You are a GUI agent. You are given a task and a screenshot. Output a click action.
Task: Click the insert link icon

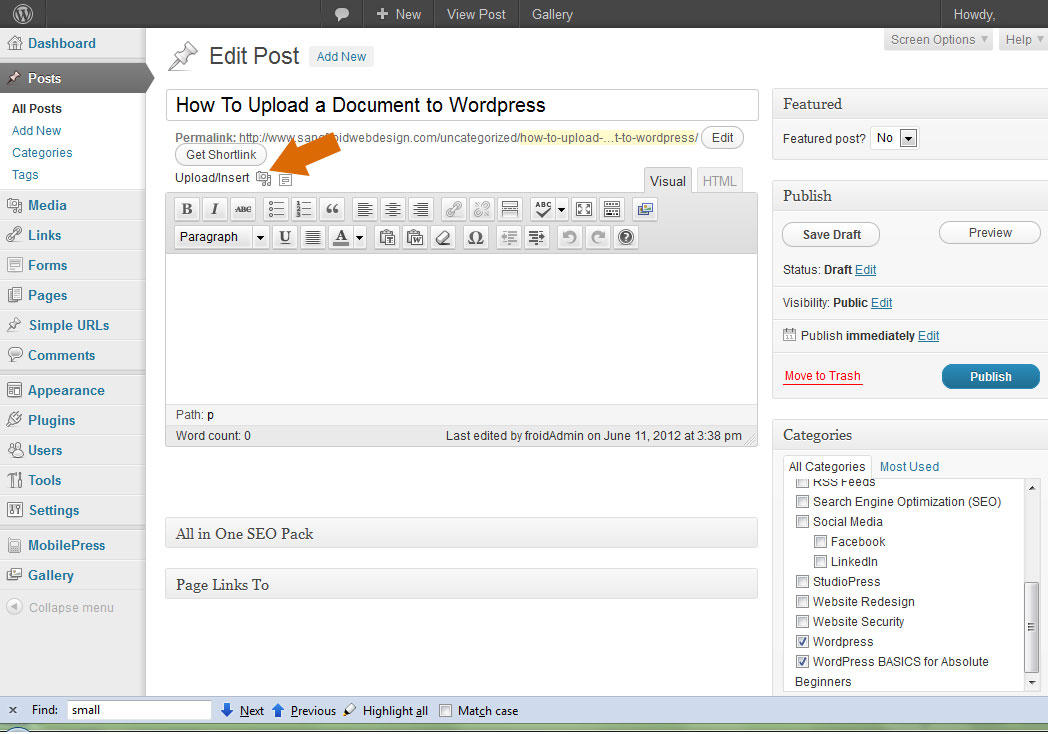click(454, 209)
